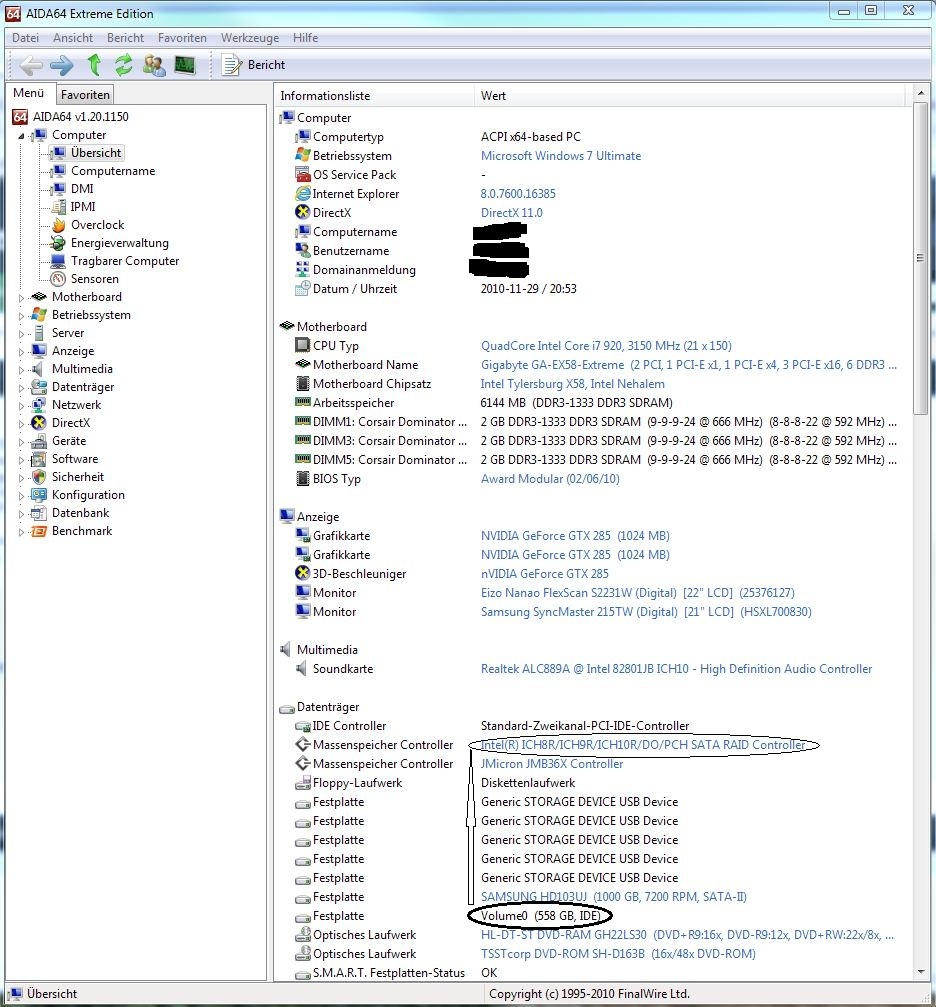The image size is (936, 1007).
Task: Click the Bericht report page icon
Action: point(231,65)
